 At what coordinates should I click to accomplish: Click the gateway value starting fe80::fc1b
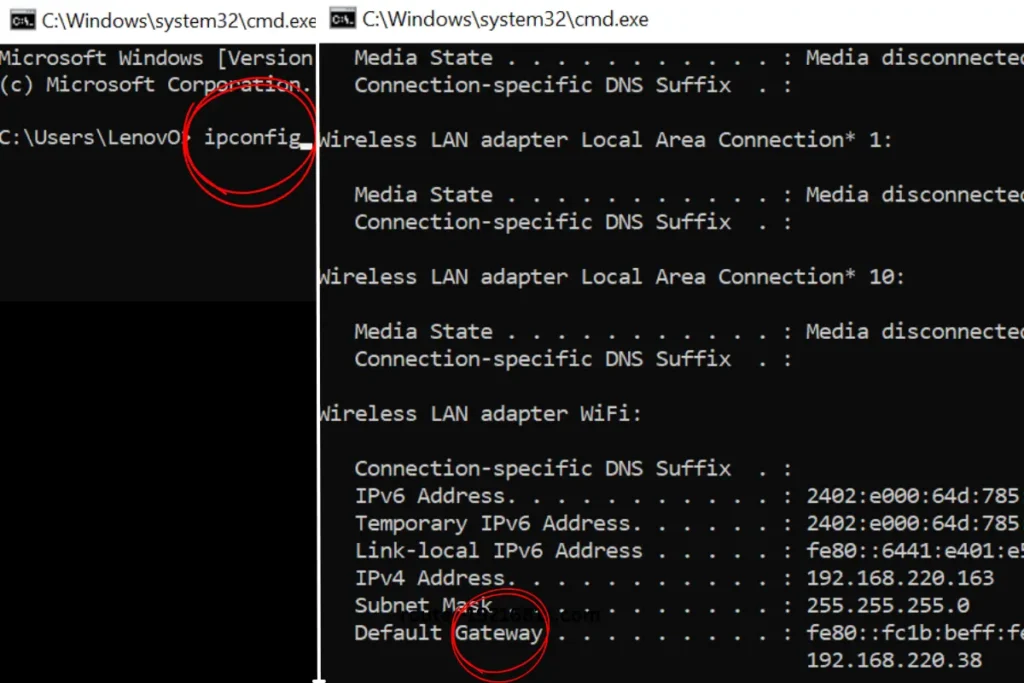pyautogui.click(x=914, y=633)
